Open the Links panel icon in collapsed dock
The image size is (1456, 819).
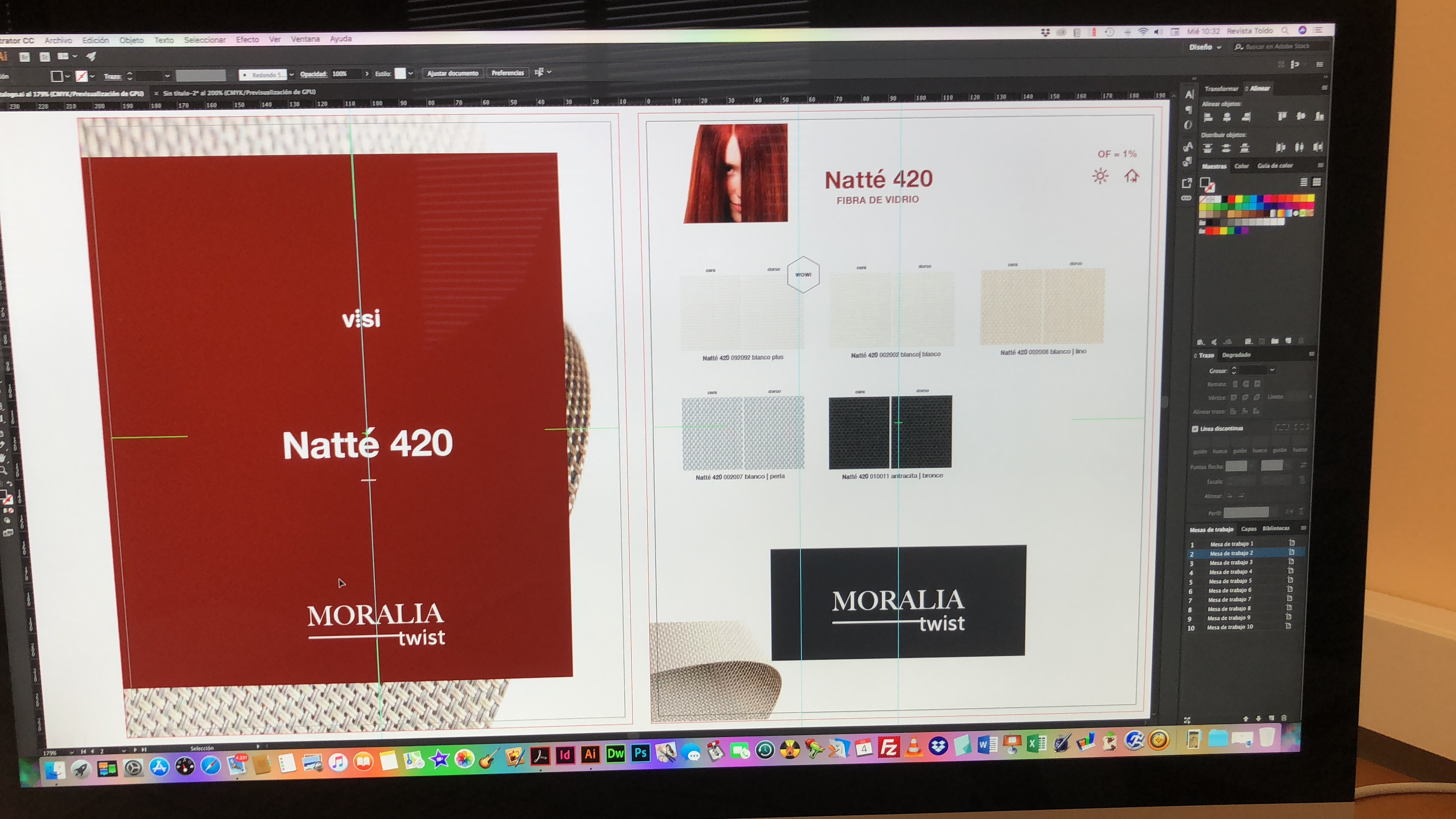click(x=1186, y=198)
